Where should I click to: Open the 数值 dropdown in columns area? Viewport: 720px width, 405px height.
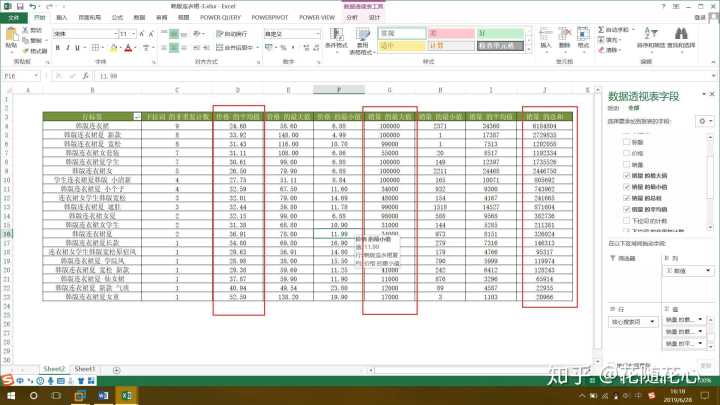coord(708,270)
